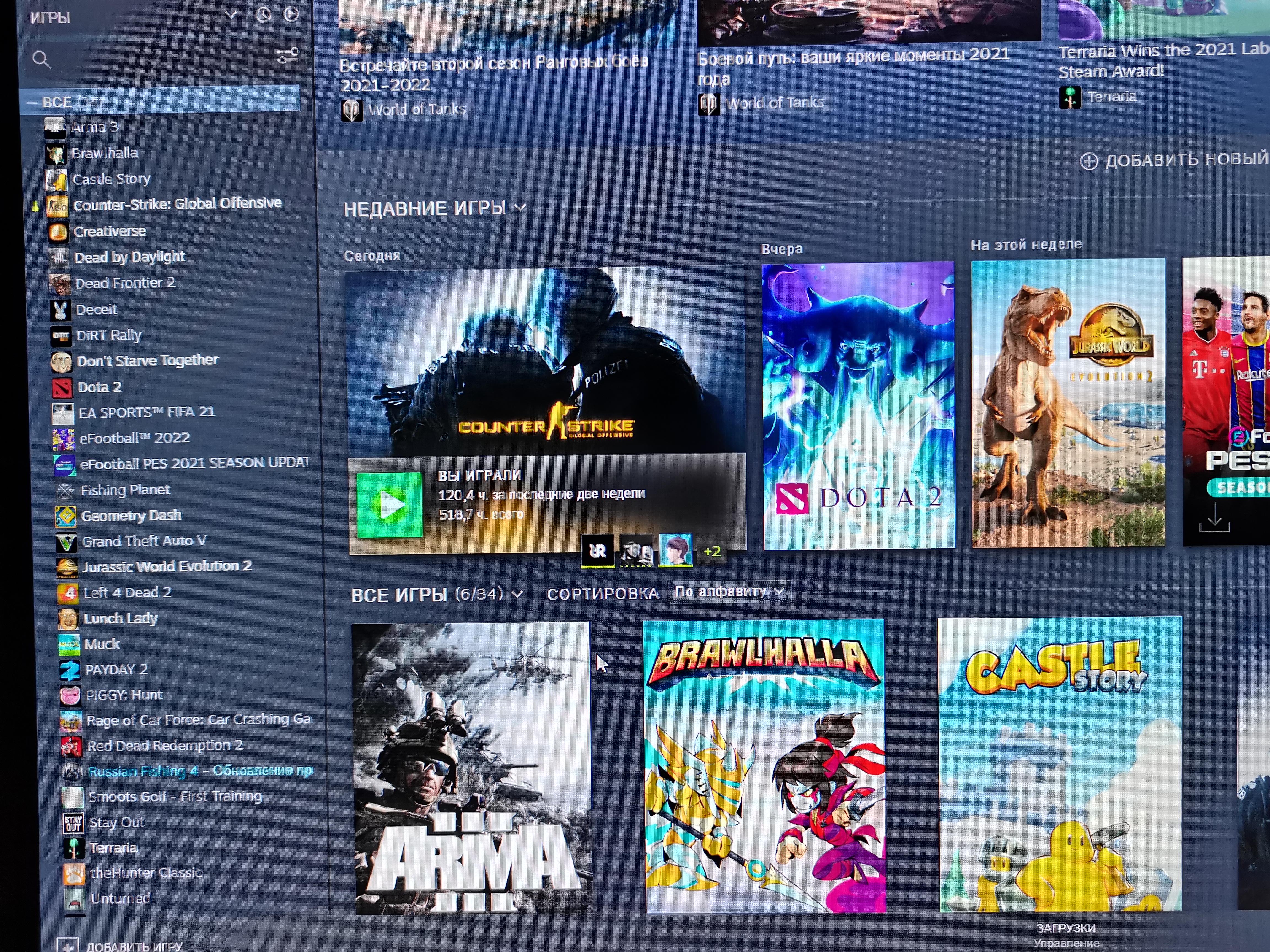
Task: Click the Geometry Dash icon
Action: point(65,516)
